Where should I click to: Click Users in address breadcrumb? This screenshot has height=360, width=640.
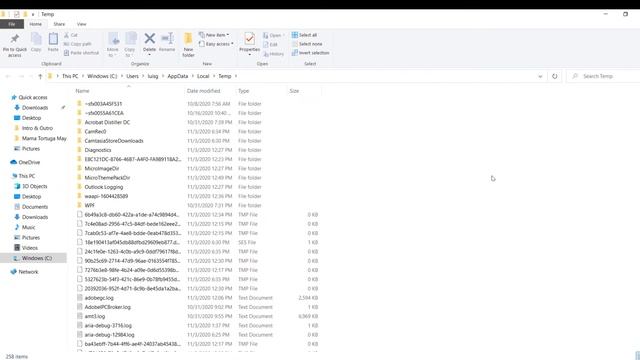click(x=132, y=76)
